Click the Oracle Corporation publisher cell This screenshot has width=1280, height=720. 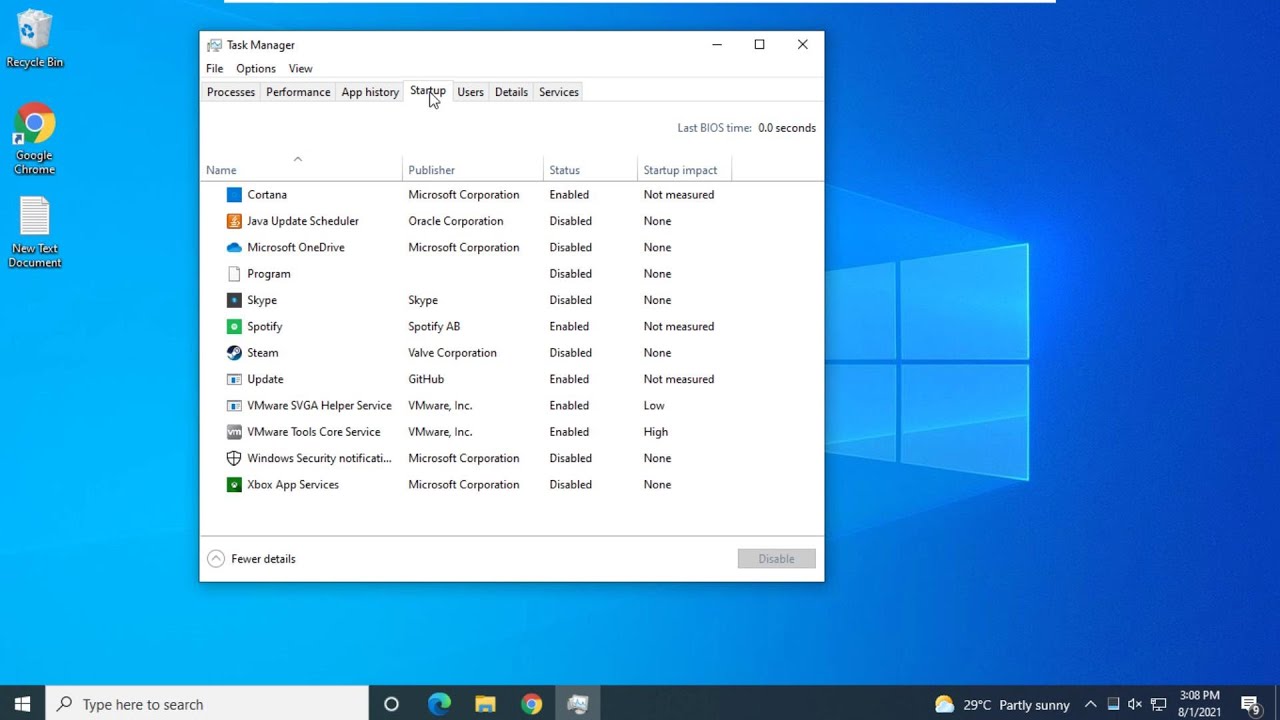pos(456,221)
